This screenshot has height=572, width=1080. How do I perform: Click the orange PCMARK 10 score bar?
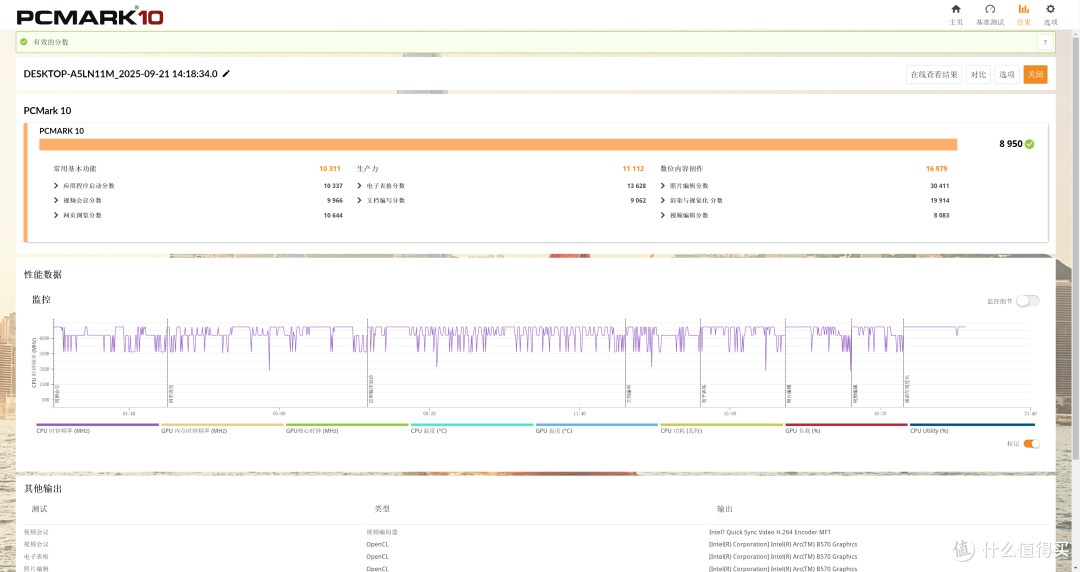[498, 144]
